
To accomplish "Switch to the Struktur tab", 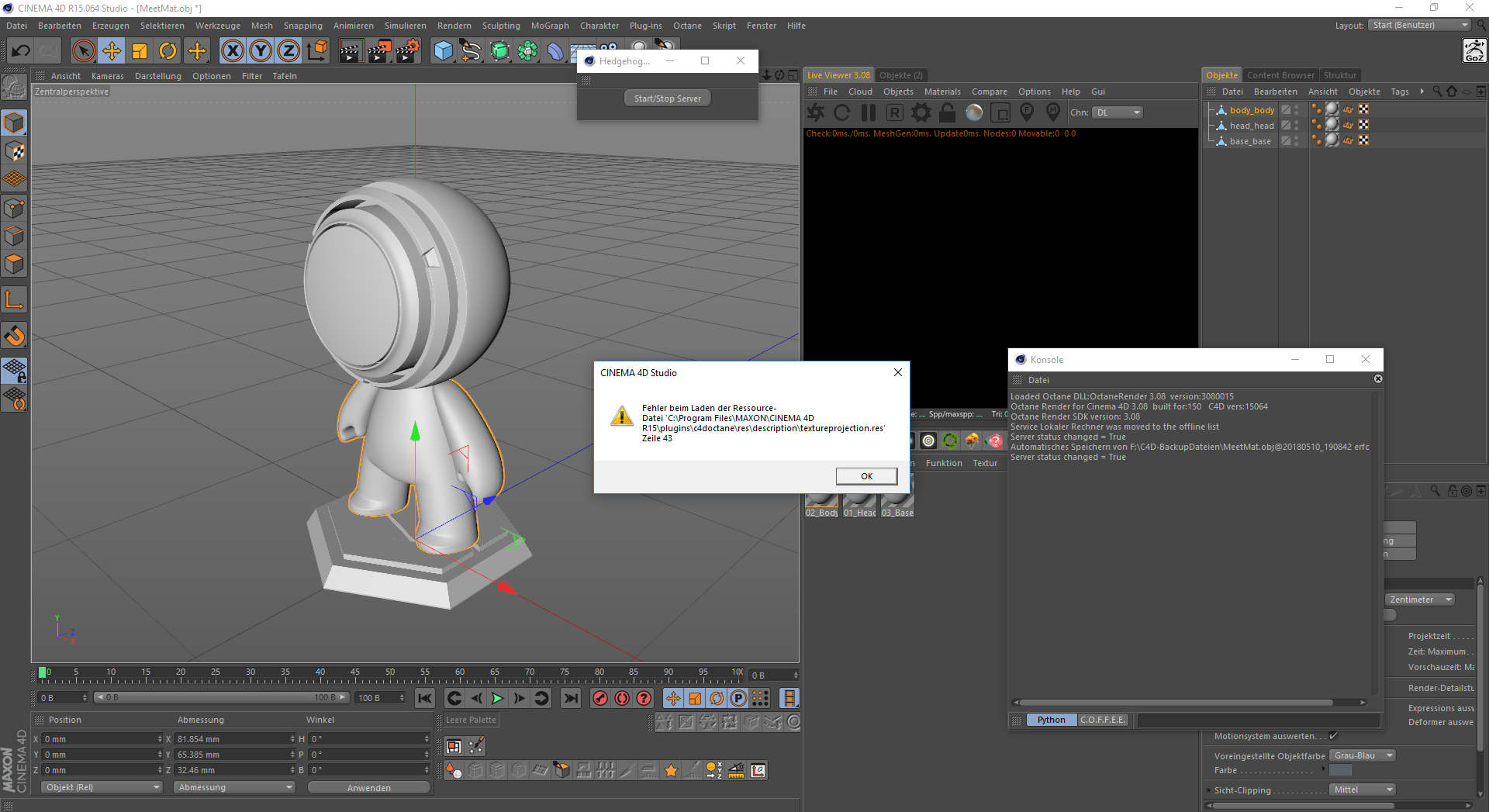I will [x=1340, y=75].
